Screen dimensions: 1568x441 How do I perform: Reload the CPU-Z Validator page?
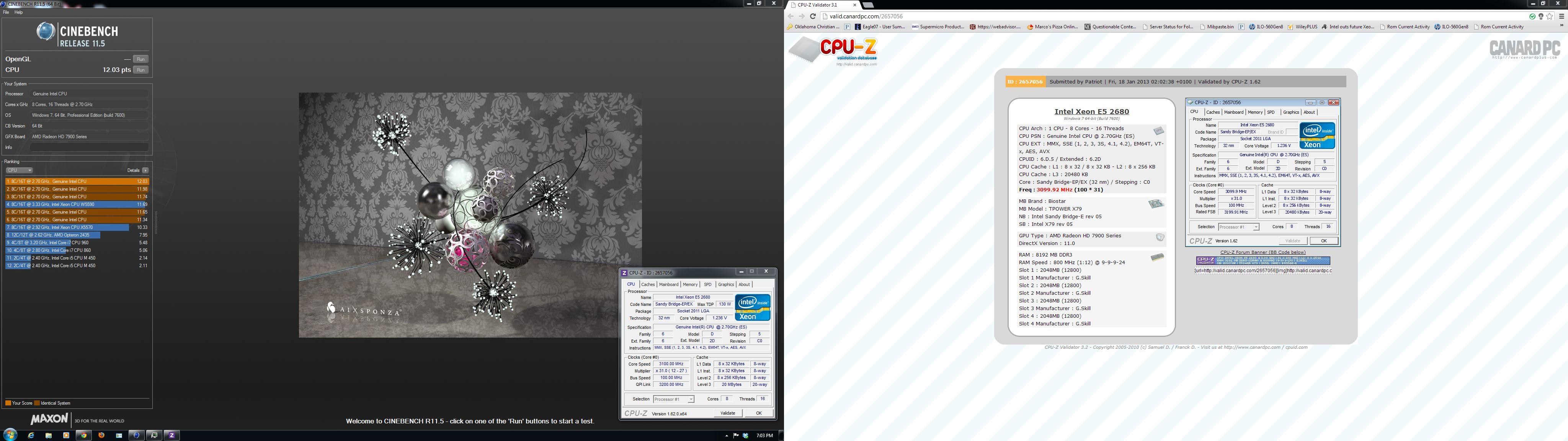tap(813, 16)
